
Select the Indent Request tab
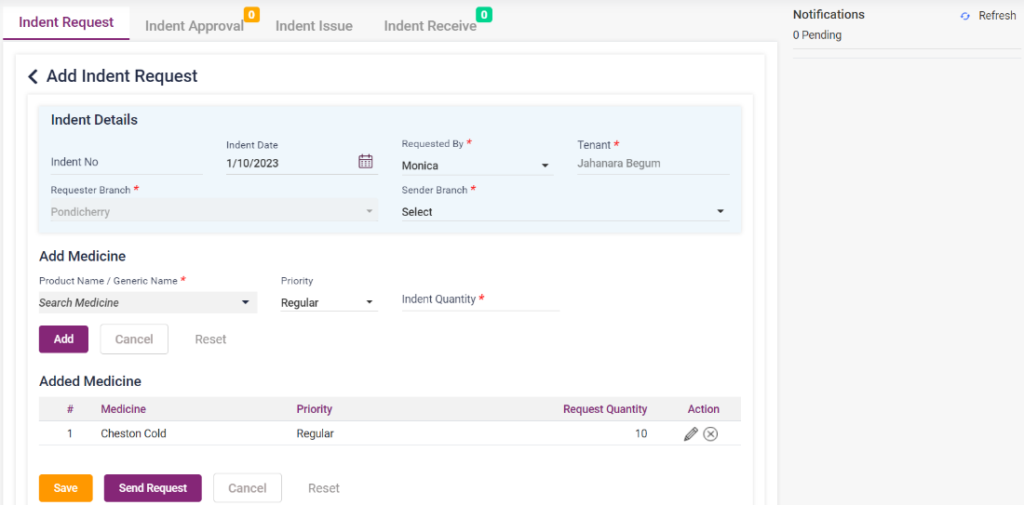point(66,22)
